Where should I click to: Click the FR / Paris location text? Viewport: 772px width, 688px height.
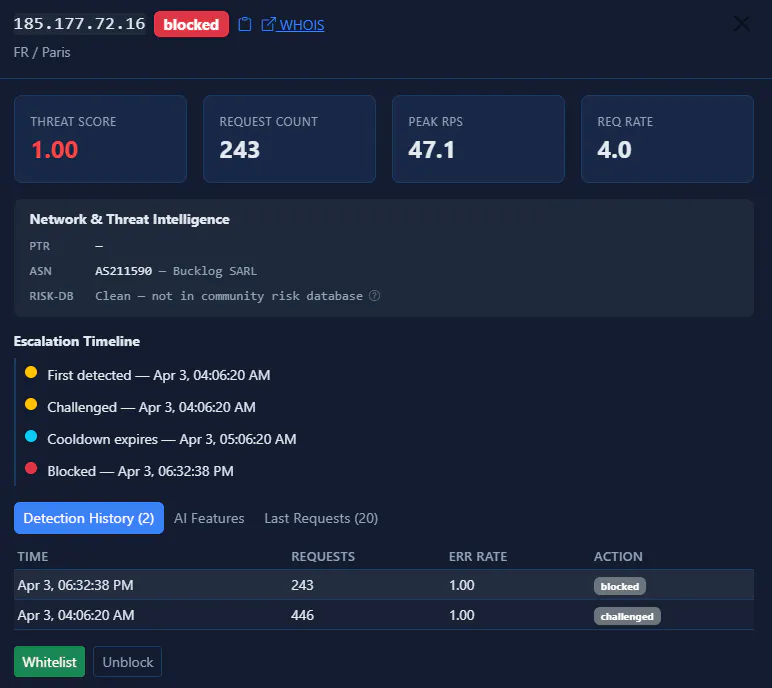[42, 52]
